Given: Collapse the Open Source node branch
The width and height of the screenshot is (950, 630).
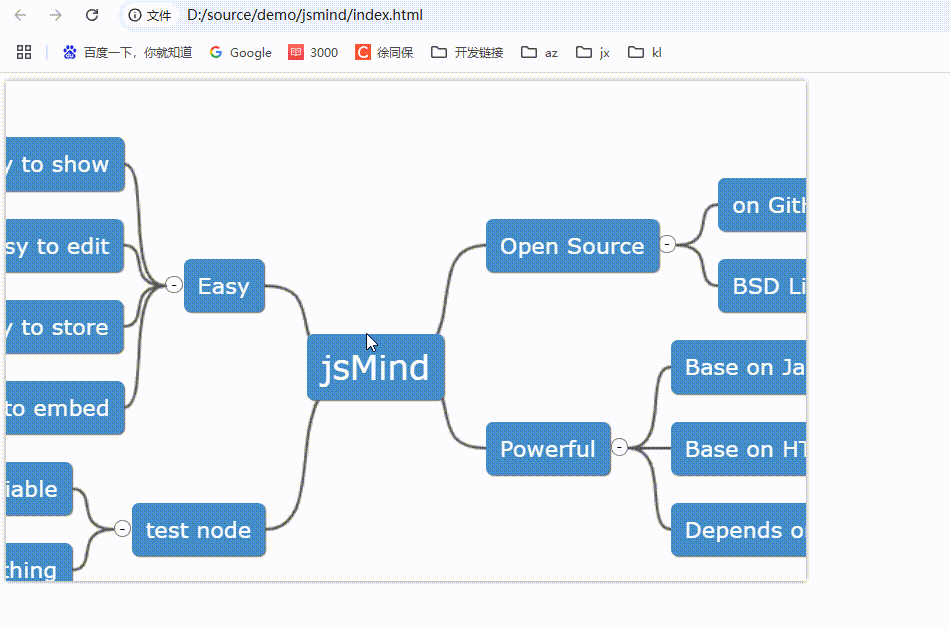Looking at the screenshot, I should 667,244.
